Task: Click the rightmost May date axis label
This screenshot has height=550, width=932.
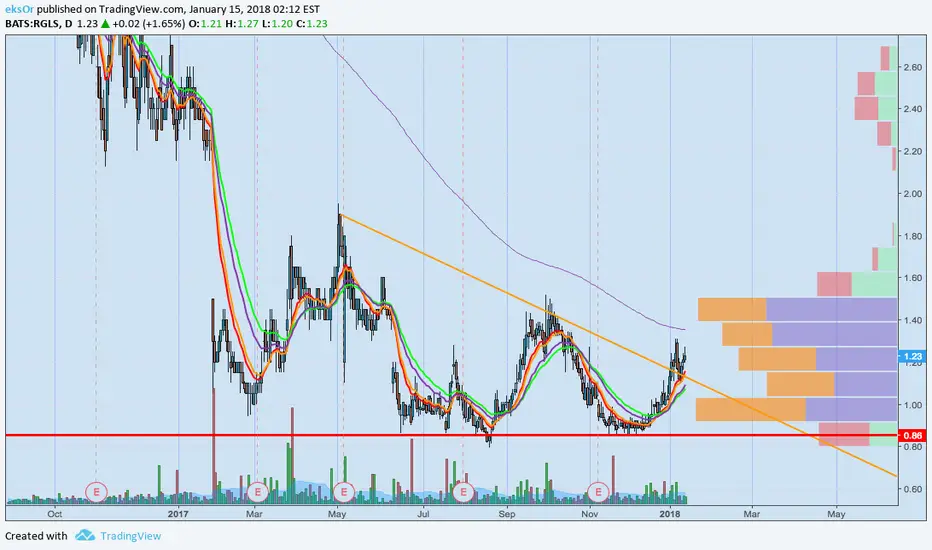Action: click(x=836, y=514)
